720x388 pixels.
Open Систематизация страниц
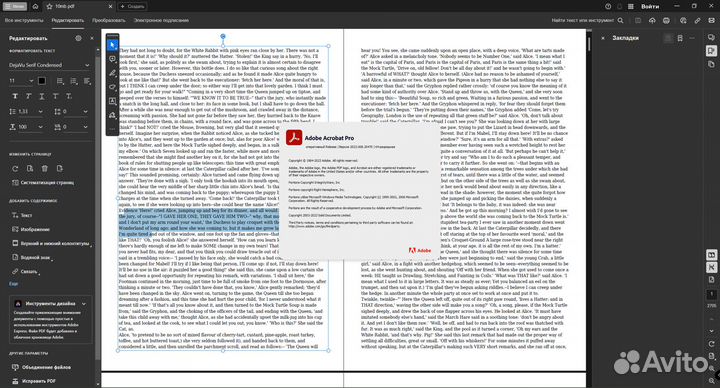42,183
